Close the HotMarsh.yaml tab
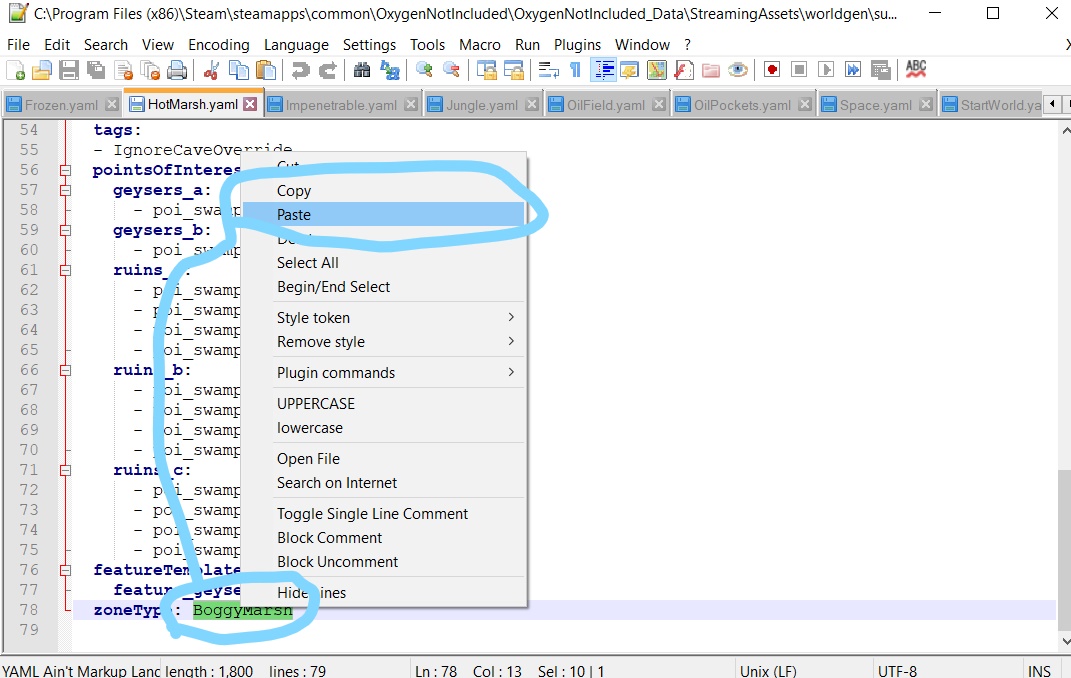This screenshot has height=678, width=1071. 250,104
